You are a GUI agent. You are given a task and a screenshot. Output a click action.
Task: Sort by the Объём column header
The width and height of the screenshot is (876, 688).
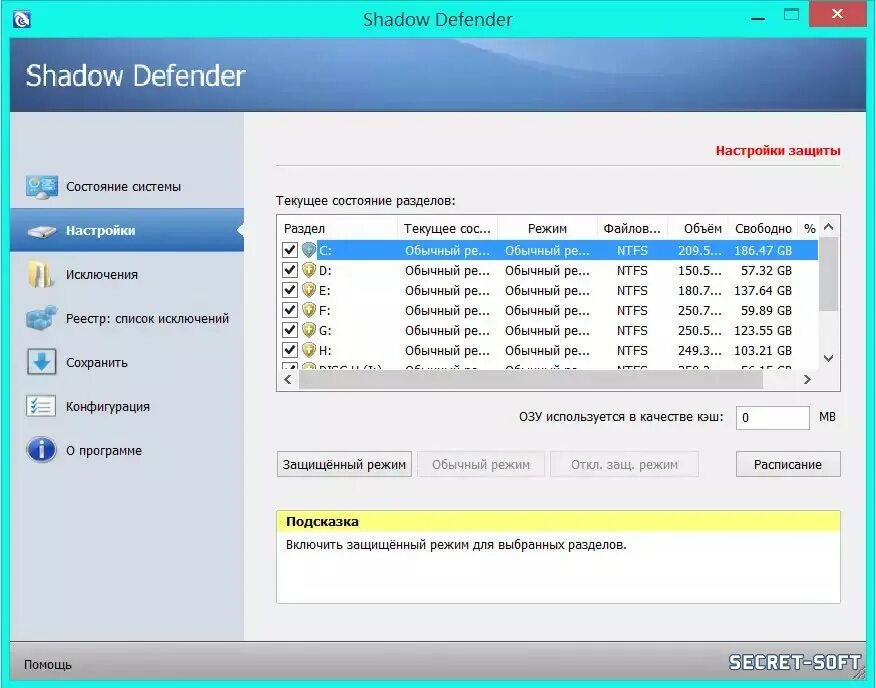[x=698, y=228]
